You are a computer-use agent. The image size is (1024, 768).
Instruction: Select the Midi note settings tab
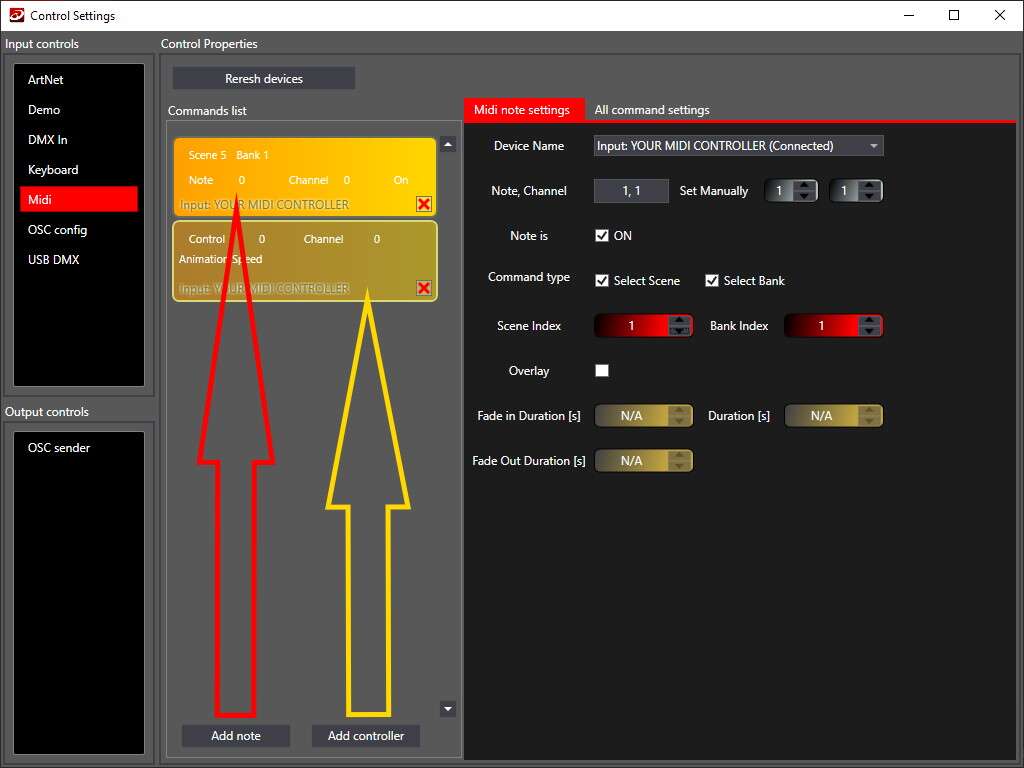524,110
